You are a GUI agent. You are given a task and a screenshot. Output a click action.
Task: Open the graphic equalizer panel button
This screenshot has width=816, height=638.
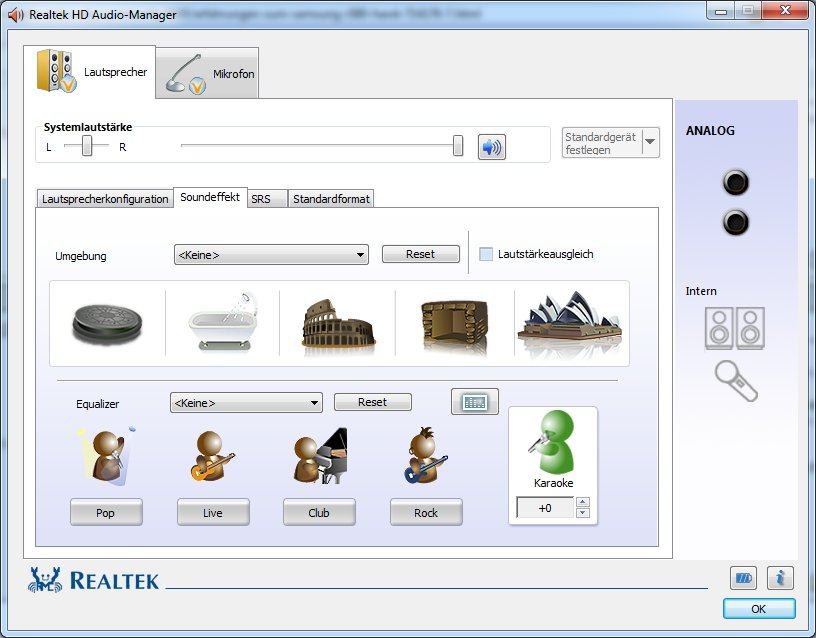click(x=475, y=402)
